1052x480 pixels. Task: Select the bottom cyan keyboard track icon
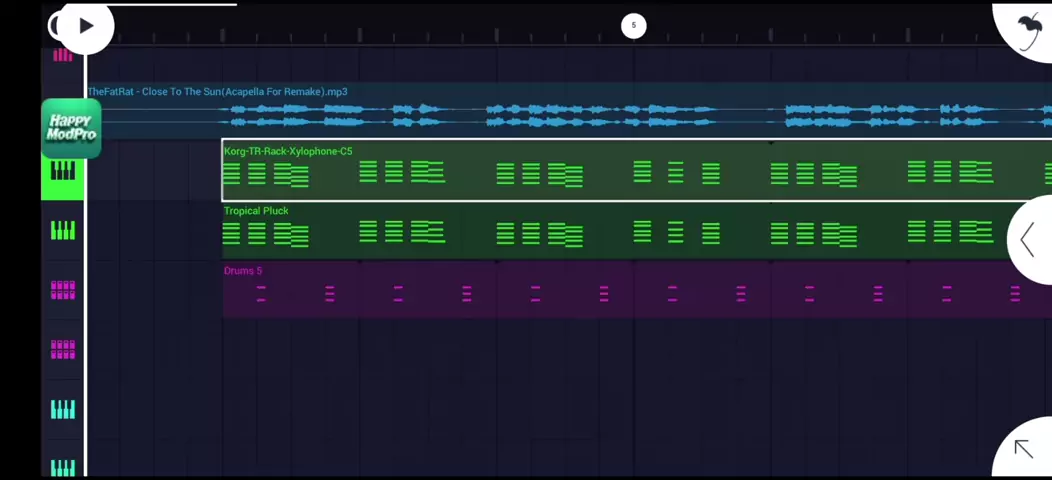[62, 466]
